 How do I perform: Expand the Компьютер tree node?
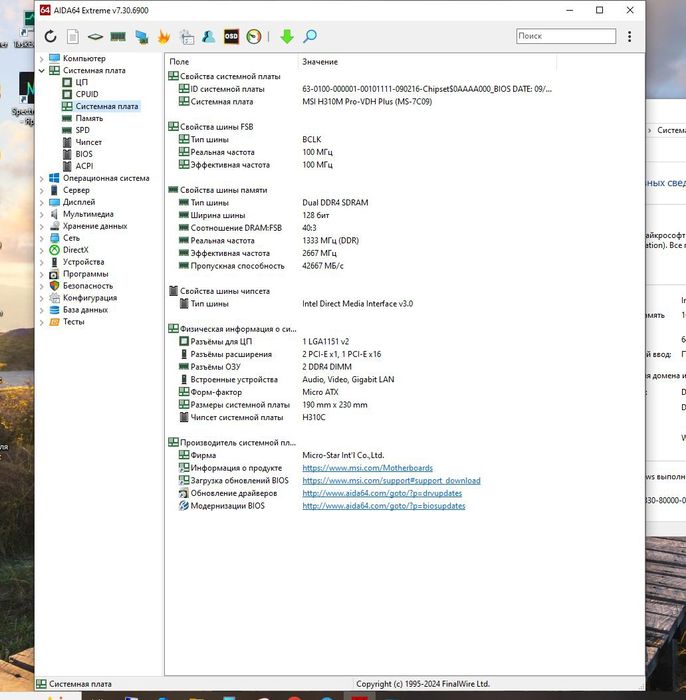point(42,58)
